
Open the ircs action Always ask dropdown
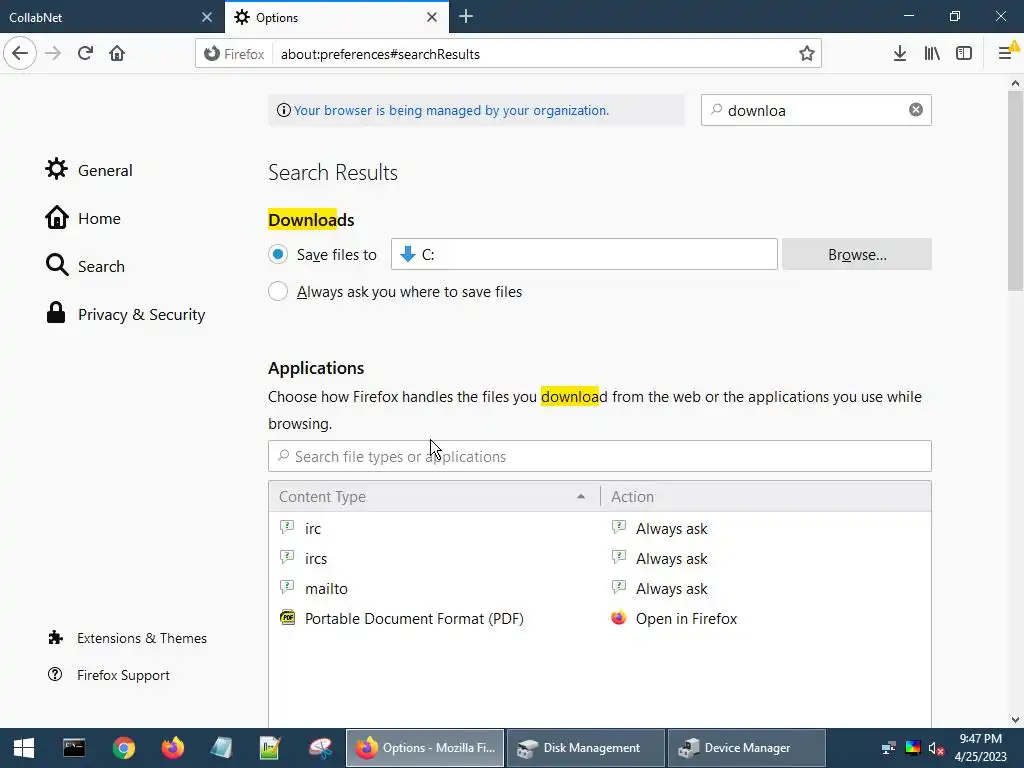click(x=765, y=558)
